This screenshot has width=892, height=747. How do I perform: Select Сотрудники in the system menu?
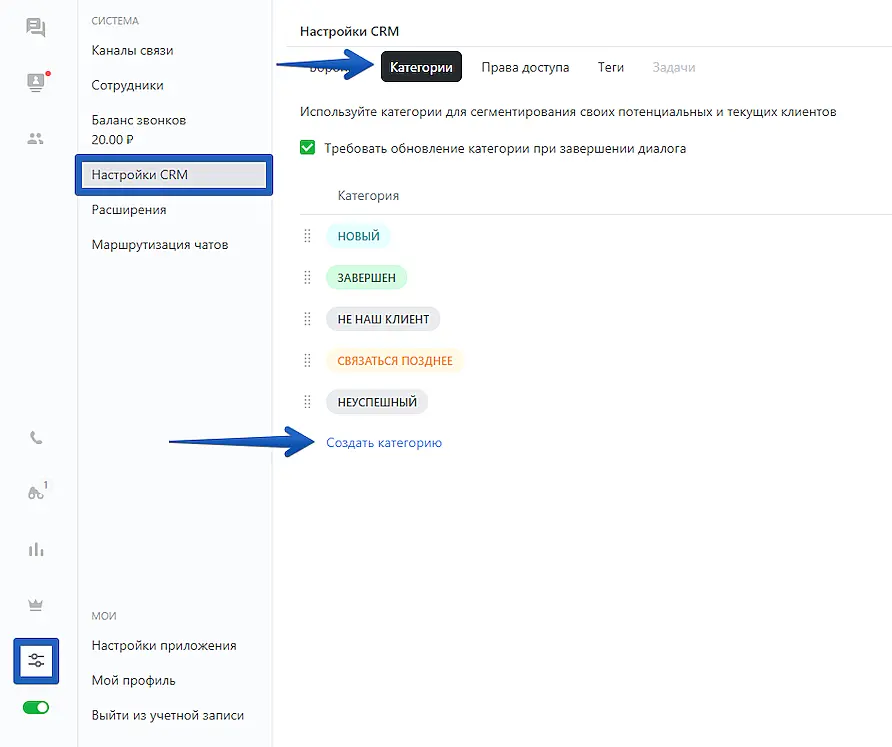[x=127, y=85]
